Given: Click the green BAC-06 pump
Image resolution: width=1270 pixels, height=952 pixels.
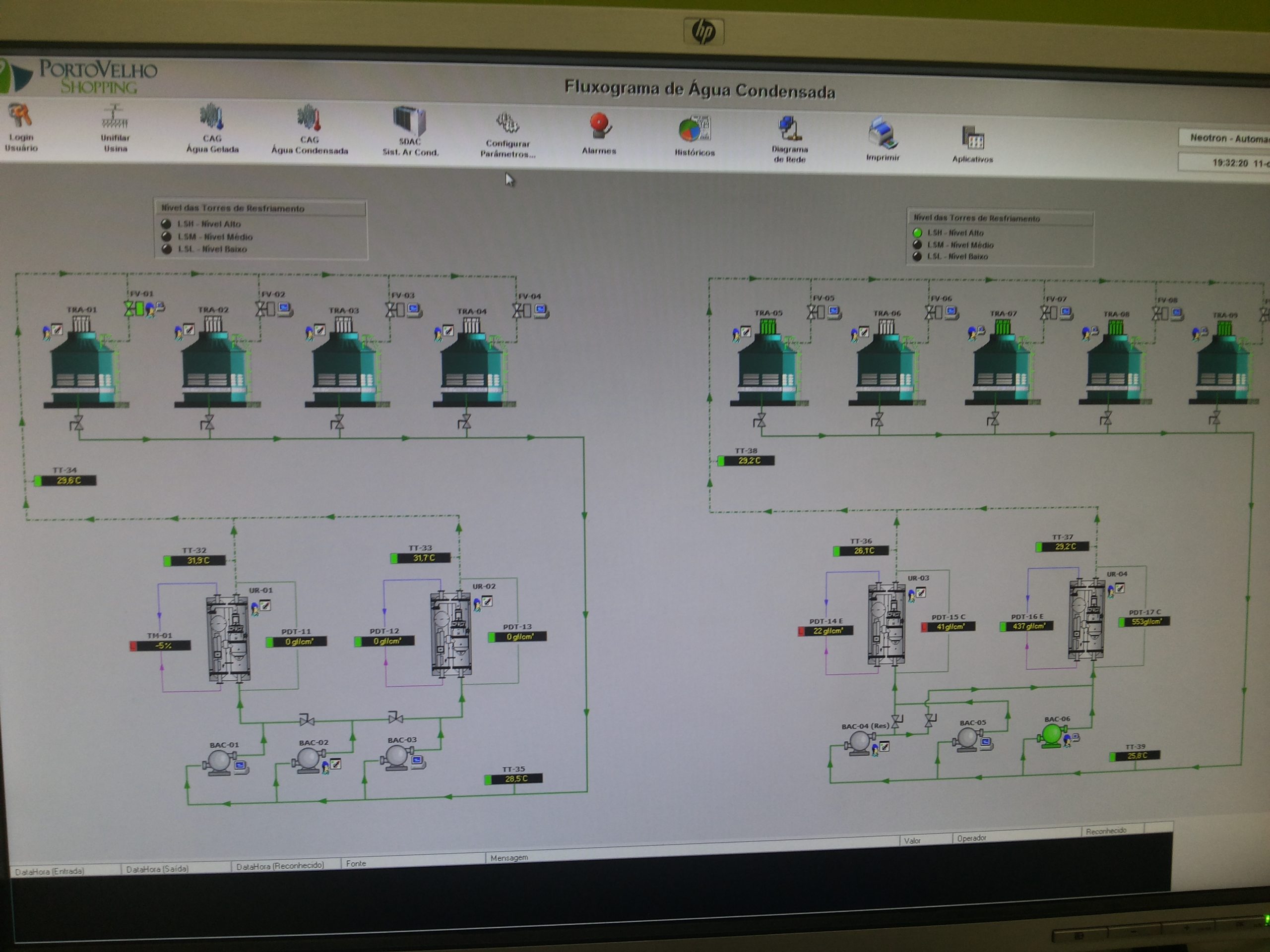Looking at the screenshot, I should [x=1051, y=734].
